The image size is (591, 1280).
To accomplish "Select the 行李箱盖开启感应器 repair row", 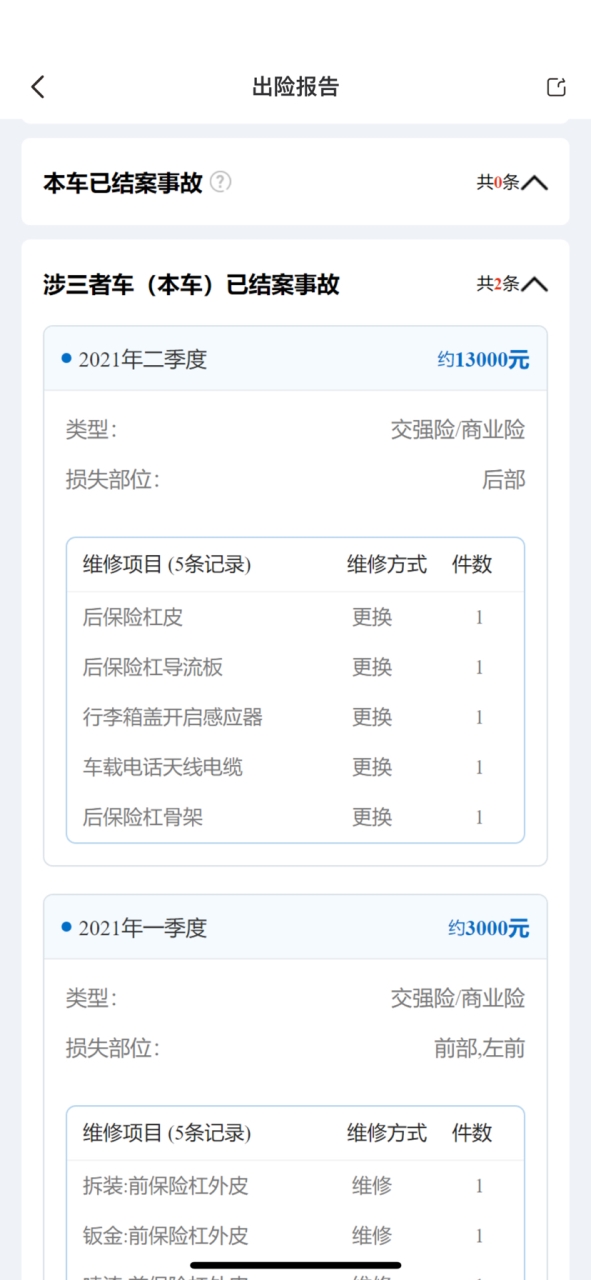I will (295, 717).
